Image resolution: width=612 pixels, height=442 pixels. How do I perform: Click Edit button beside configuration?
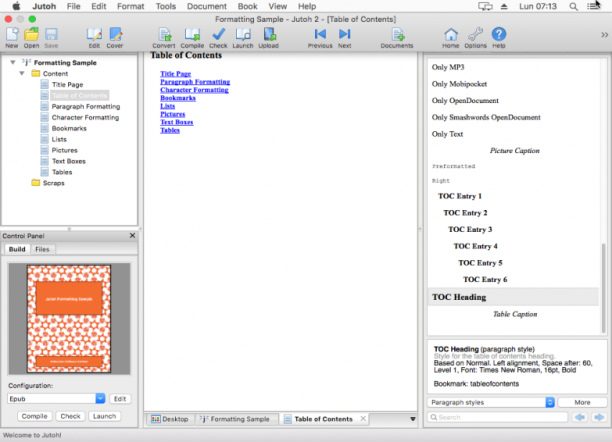(x=120, y=399)
